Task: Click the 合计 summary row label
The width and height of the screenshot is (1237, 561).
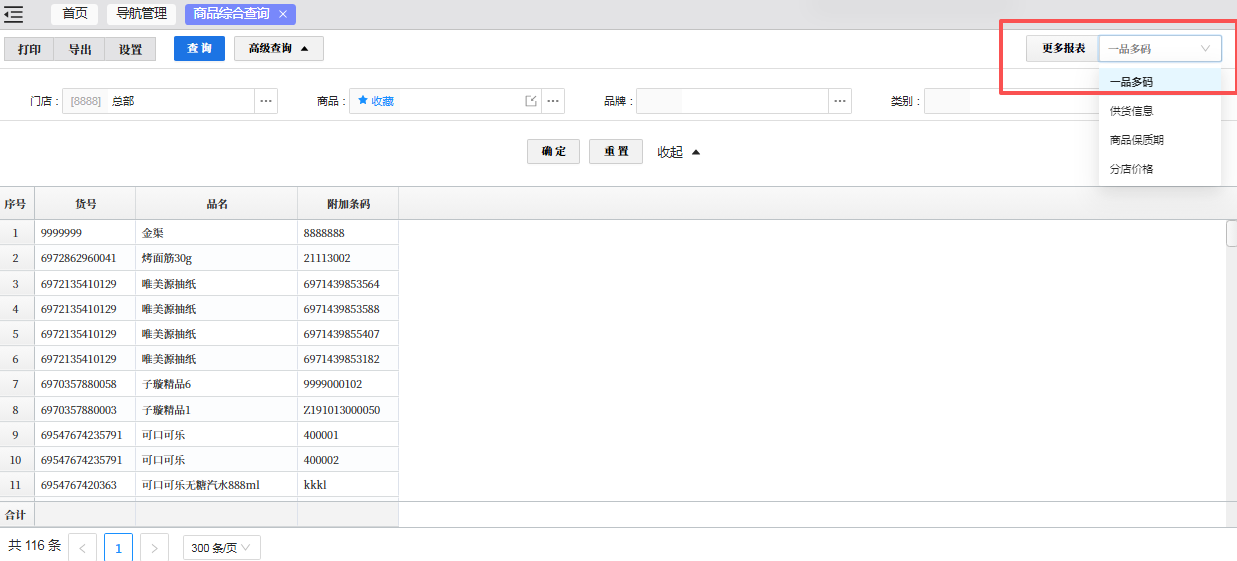Action: tap(16, 515)
